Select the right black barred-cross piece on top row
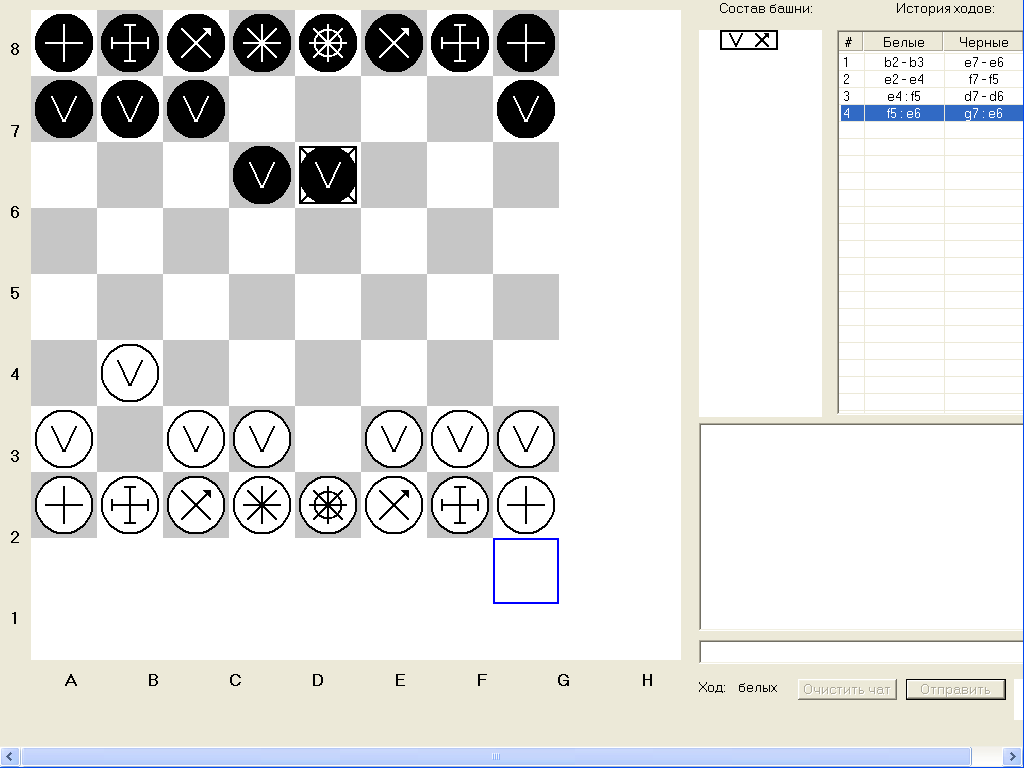The height and width of the screenshot is (768, 1024). click(x=460, y=43)
